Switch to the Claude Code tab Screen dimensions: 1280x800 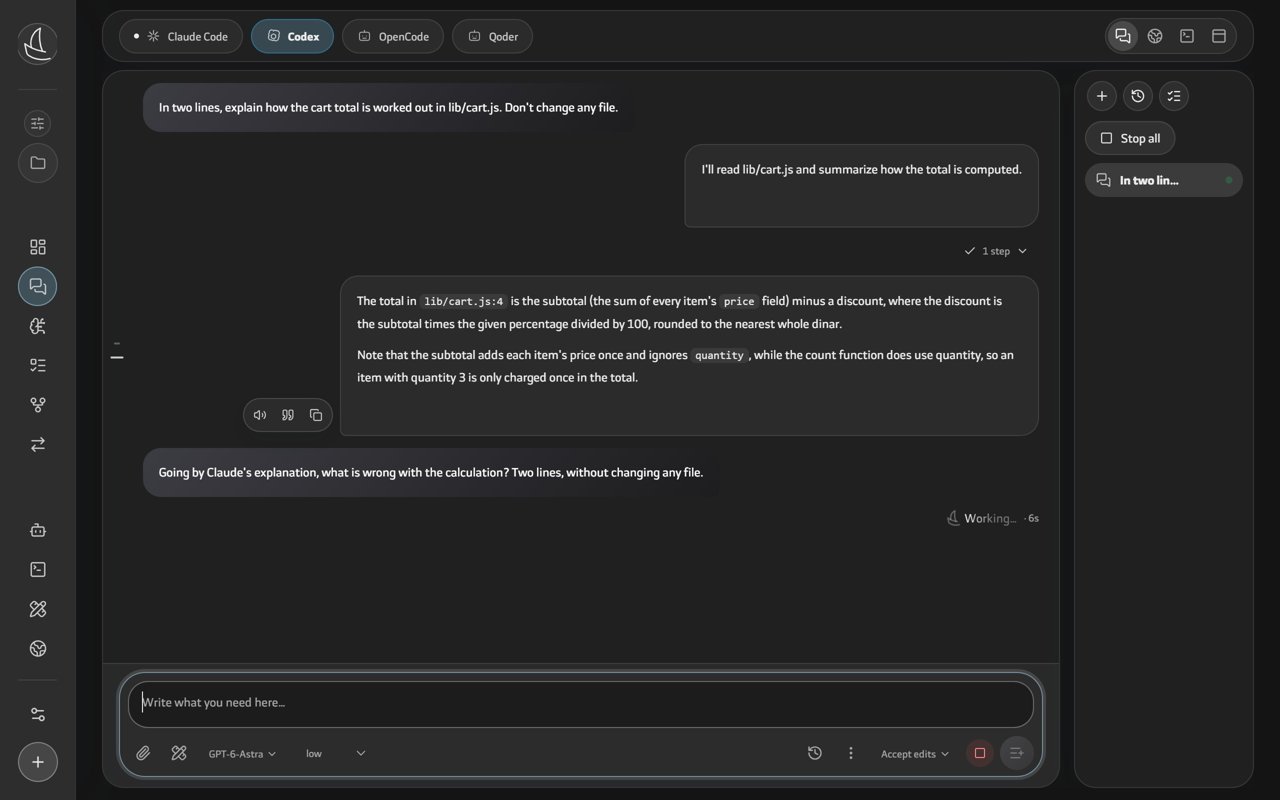pyautogui.click(x=181, y=36)
